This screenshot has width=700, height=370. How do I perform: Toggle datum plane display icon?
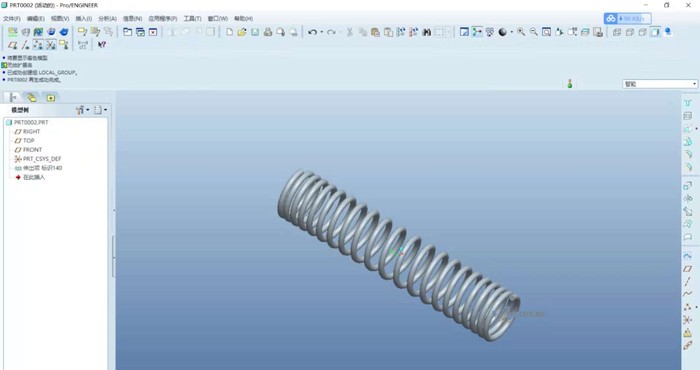[x=12, y=45]
